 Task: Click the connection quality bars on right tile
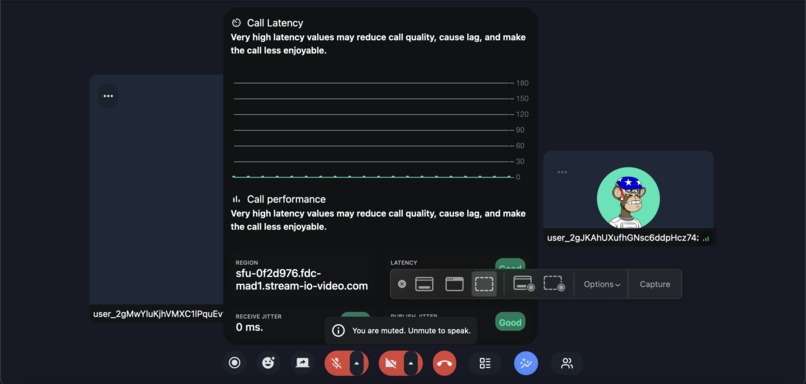click(x=706, y=239)
